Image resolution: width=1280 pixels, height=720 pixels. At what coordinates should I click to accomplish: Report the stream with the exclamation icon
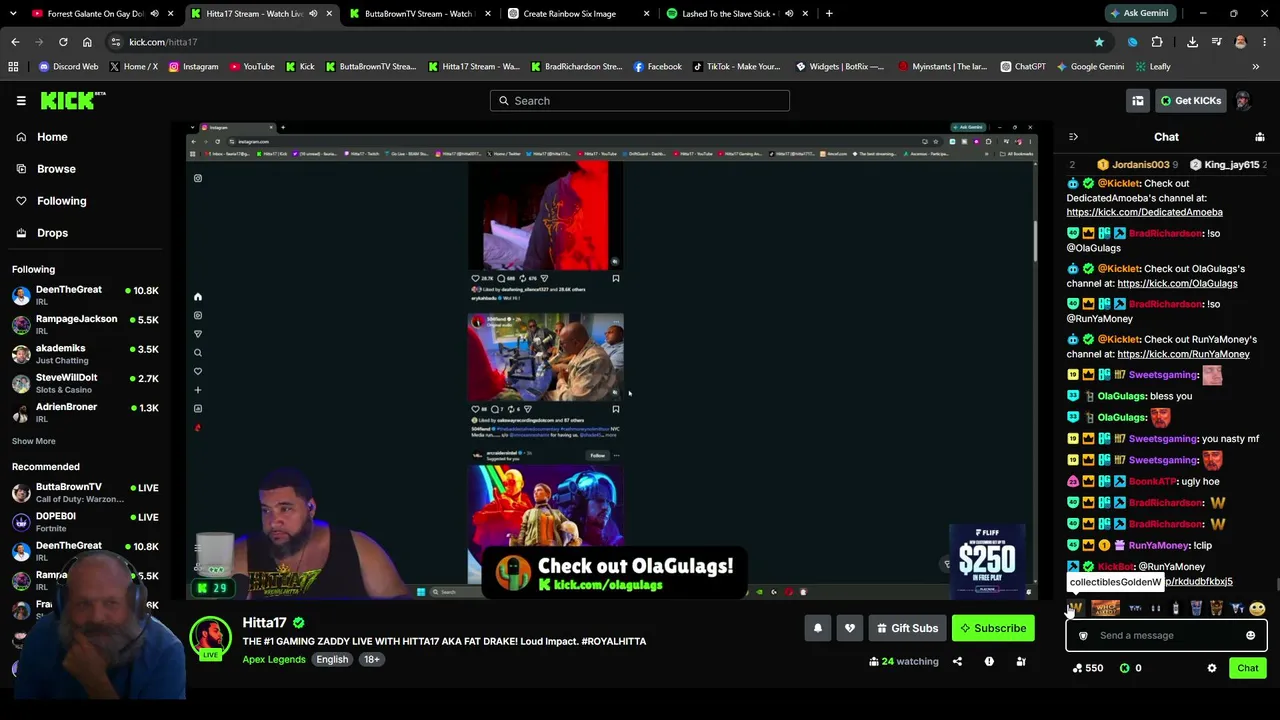click(x=989, y=661)
